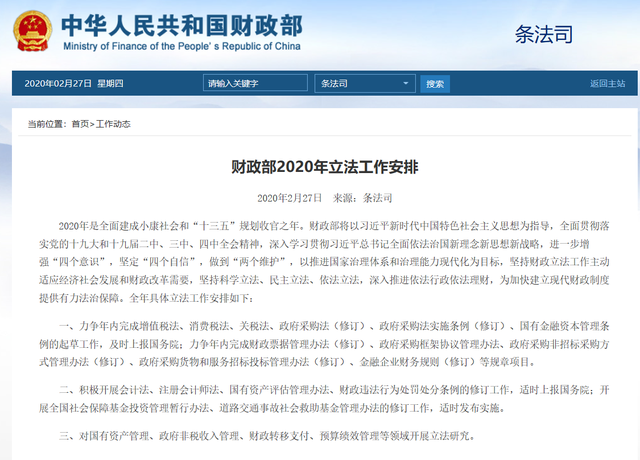
Task: Open 工作动态 in the breadcrumb
Action: click(112, 124)
